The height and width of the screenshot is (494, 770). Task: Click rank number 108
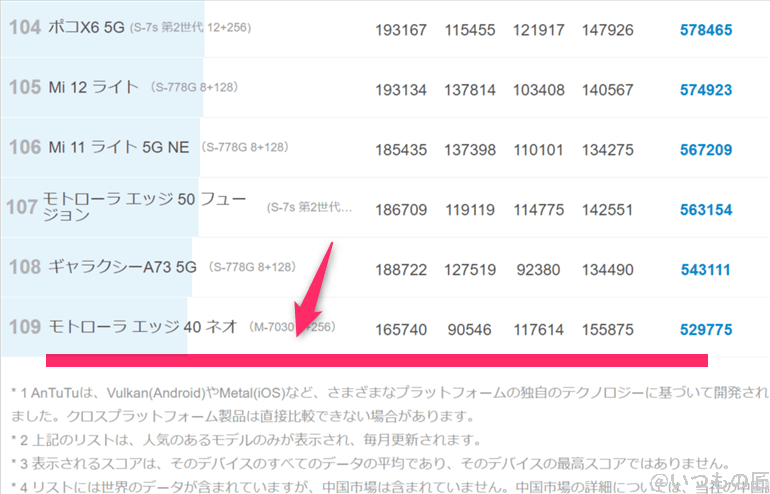pos(25,267)
